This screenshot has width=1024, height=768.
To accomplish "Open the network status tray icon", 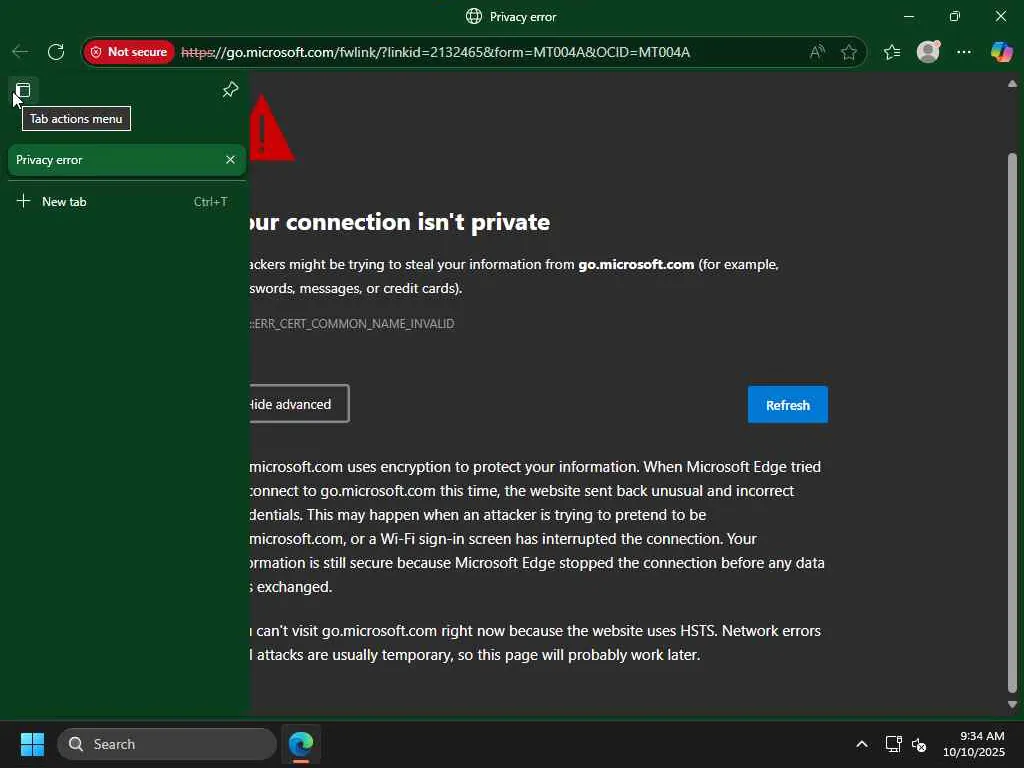I will (893, 744).
